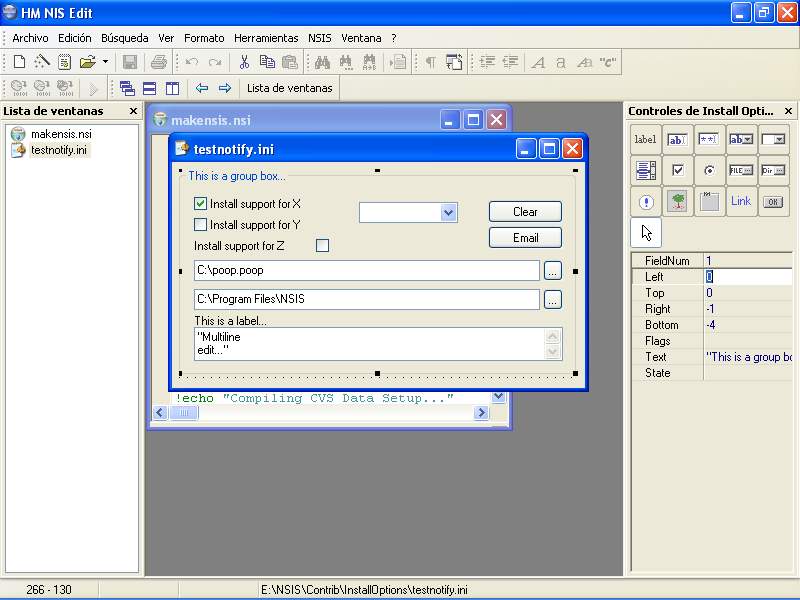Uncheck Install support for X
The height and width of the screenshot is (600, 800).
coord(200,204)
